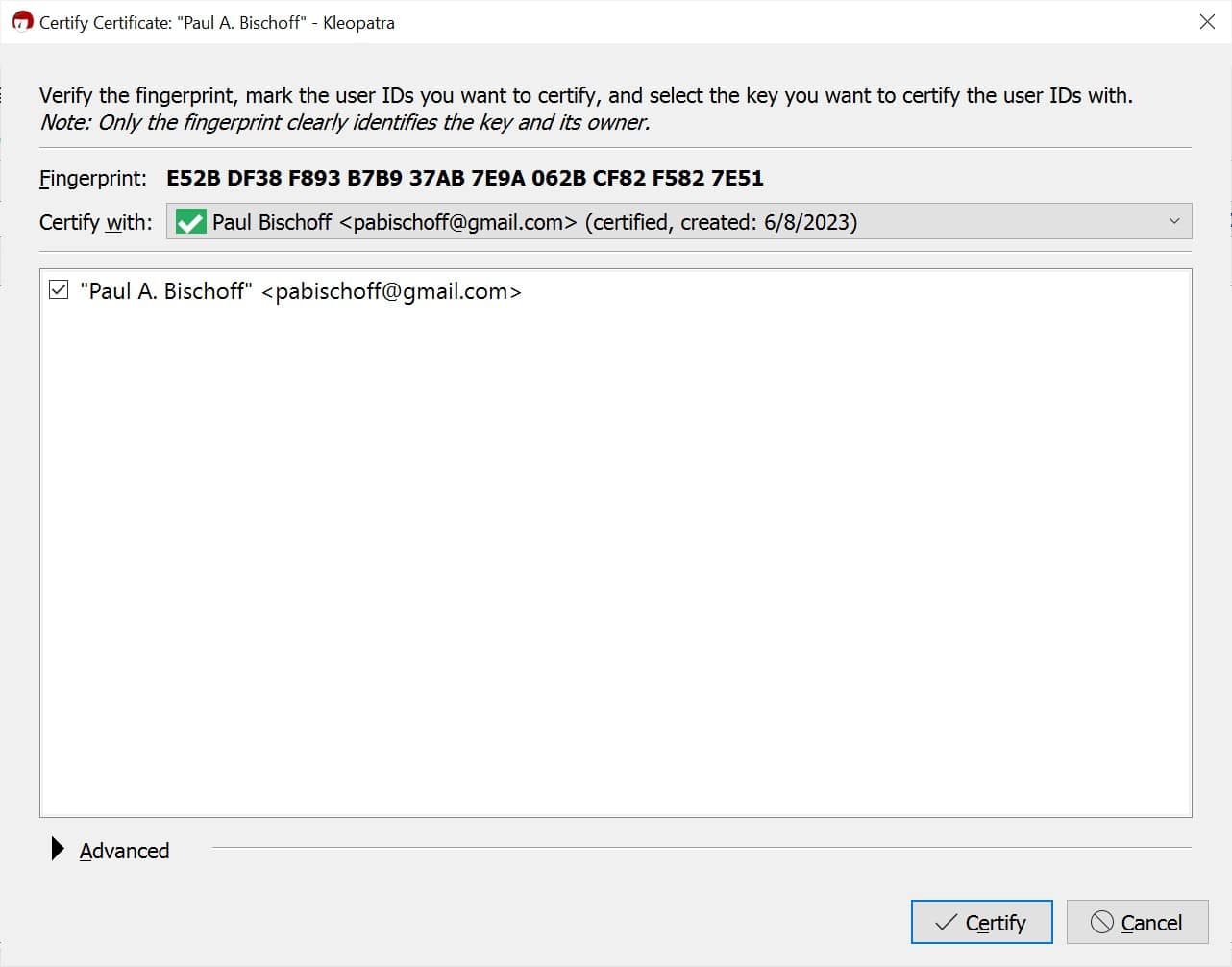Click the dialog title bar text

(217, 23)
